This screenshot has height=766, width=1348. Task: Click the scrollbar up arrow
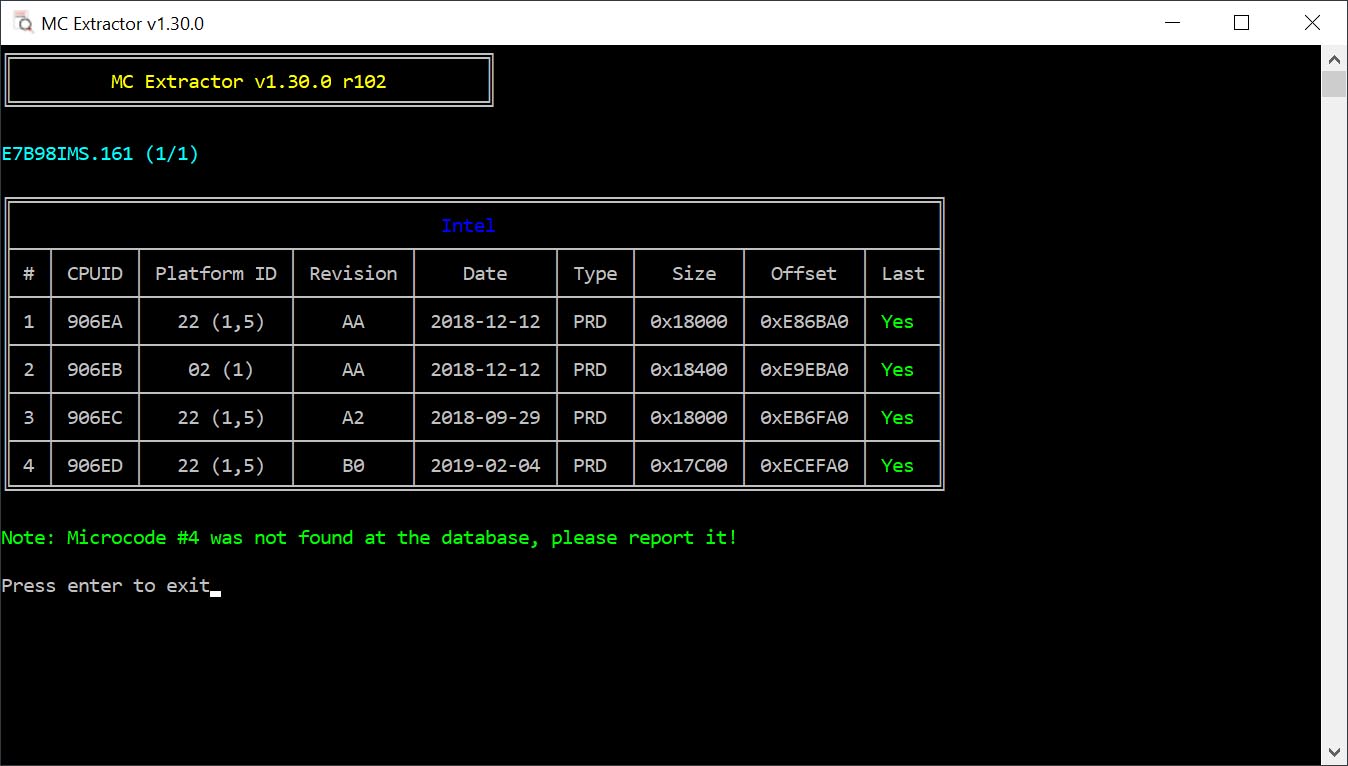1334,57
